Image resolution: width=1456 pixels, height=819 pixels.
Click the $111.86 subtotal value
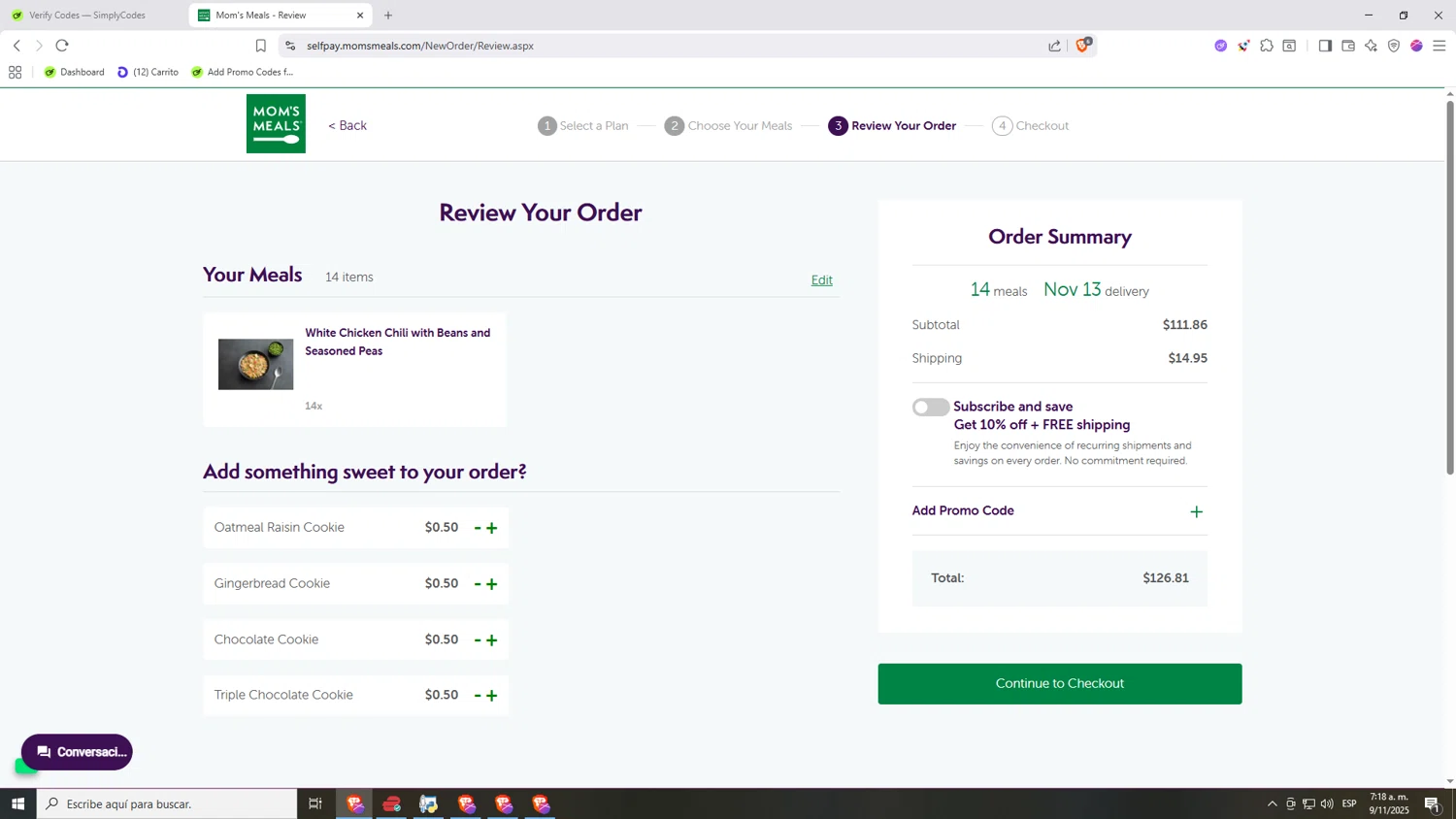tap(1185, 325)
